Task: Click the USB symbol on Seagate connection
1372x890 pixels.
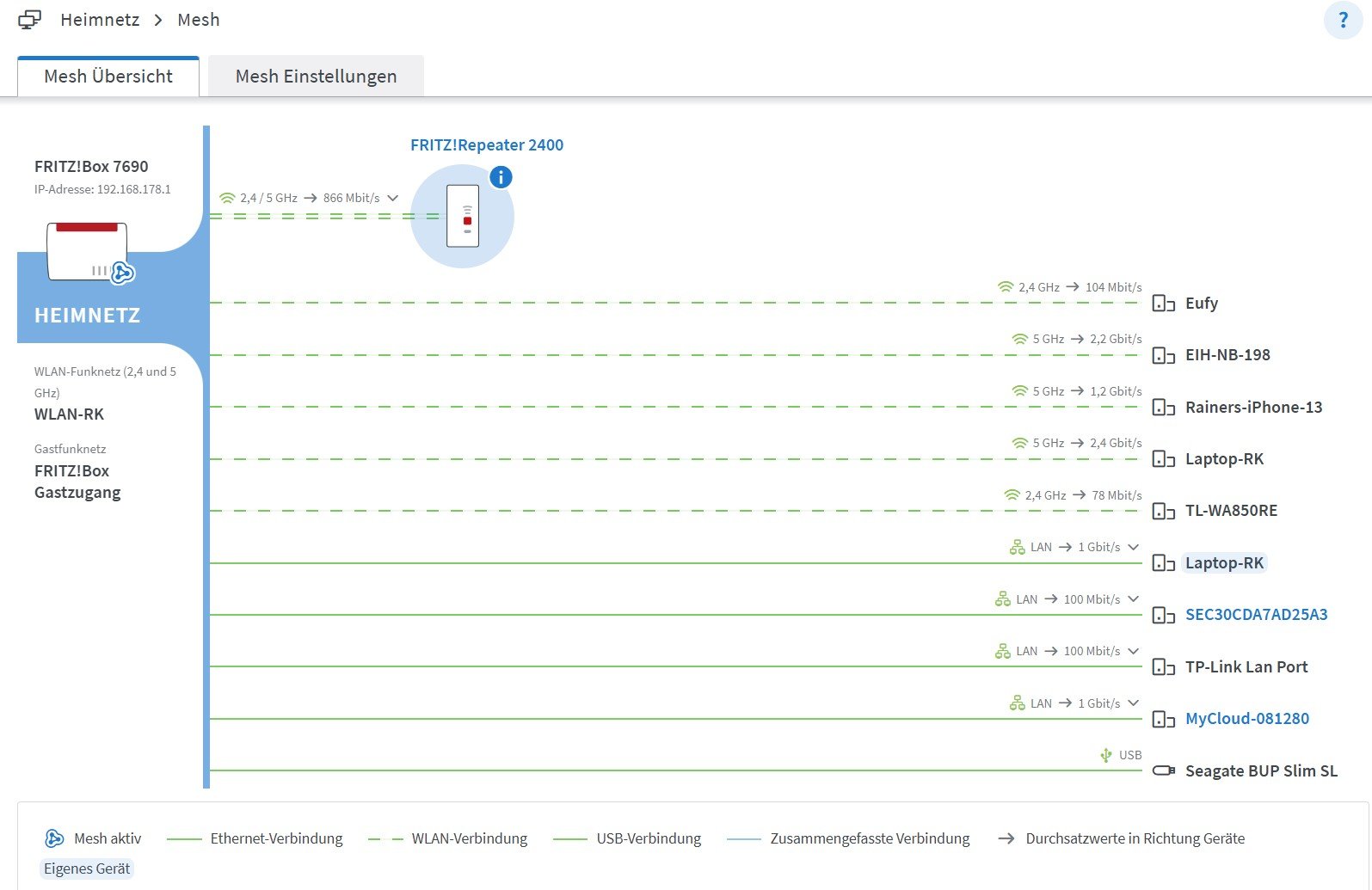Action: point(1106,755)
